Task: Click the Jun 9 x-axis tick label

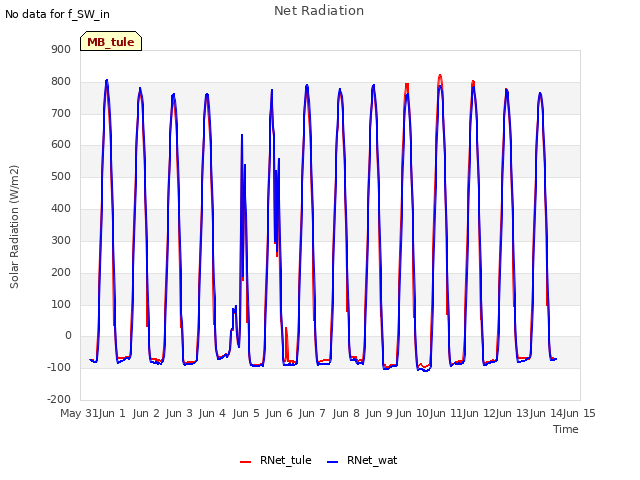Action: pyautogui.click(x=379, y=413)
